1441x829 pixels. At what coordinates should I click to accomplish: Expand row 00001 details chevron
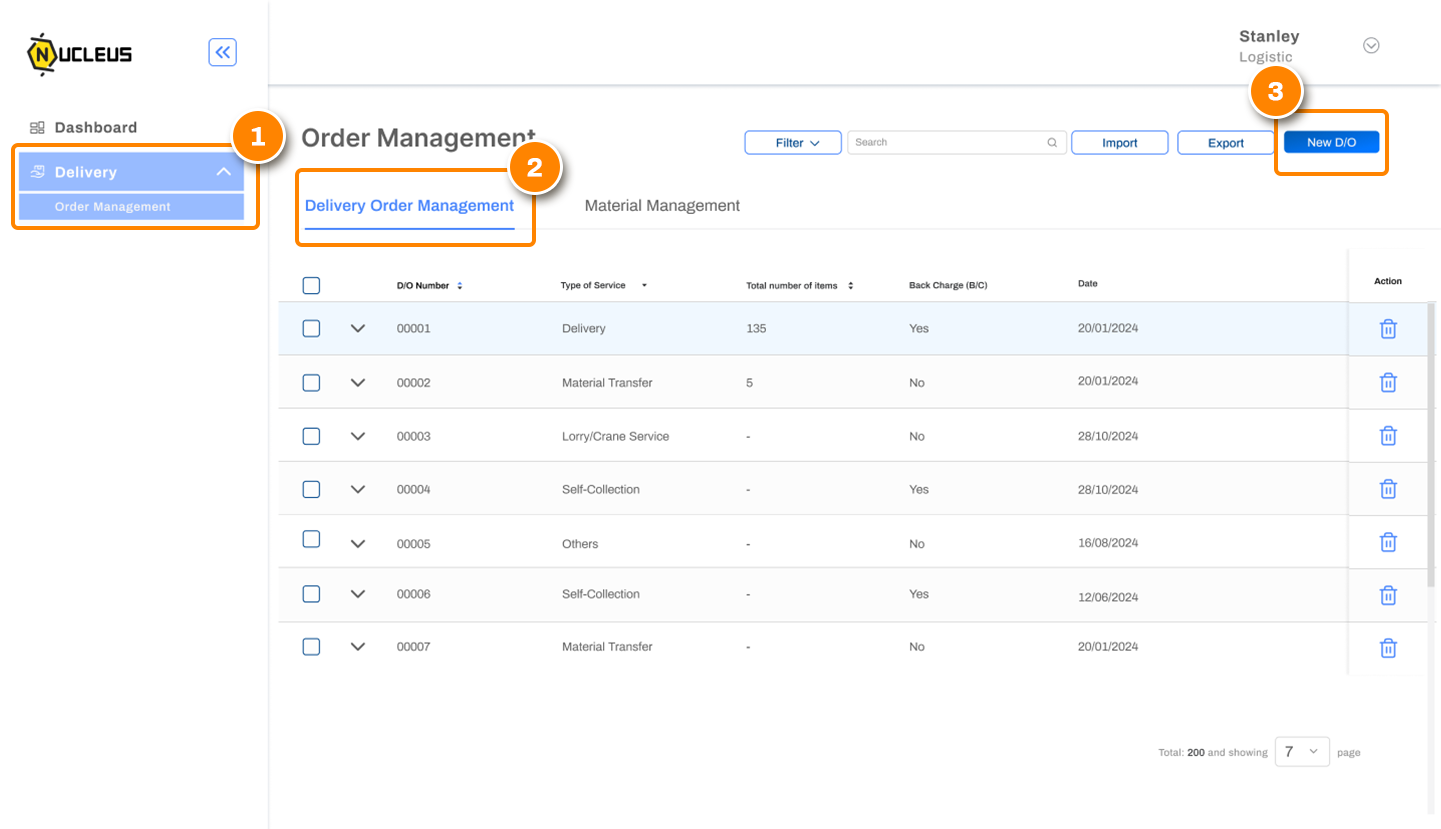358,328
